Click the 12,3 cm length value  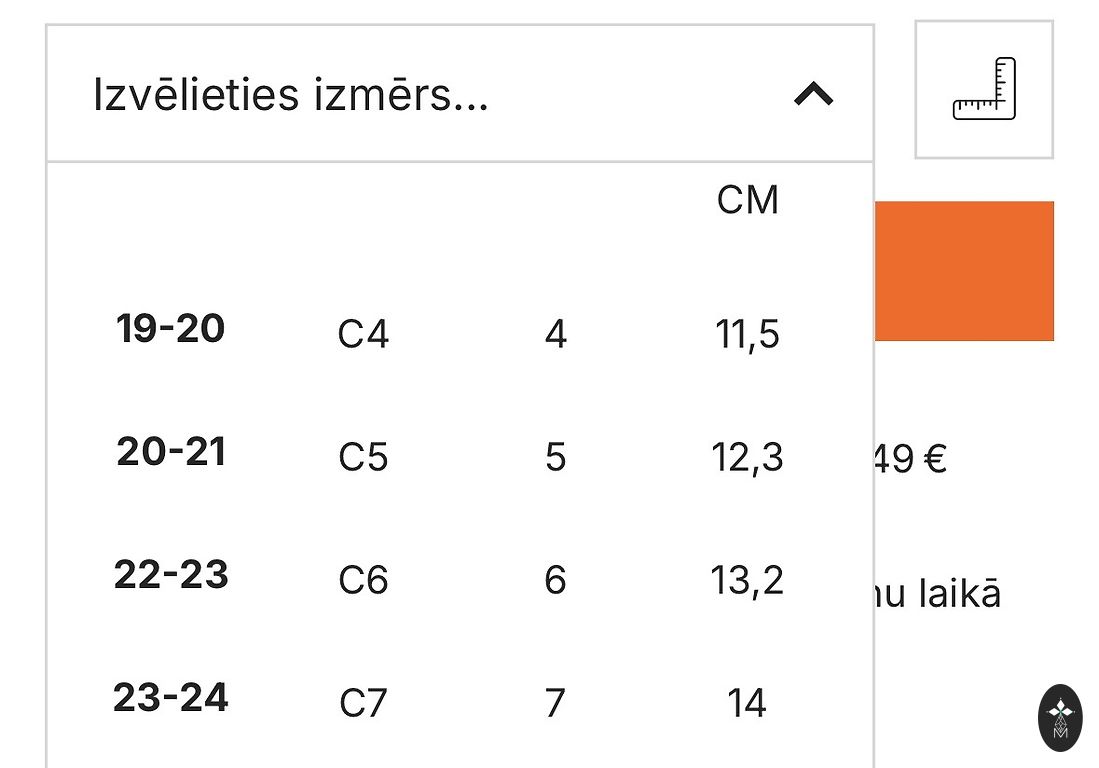(747, 458)
